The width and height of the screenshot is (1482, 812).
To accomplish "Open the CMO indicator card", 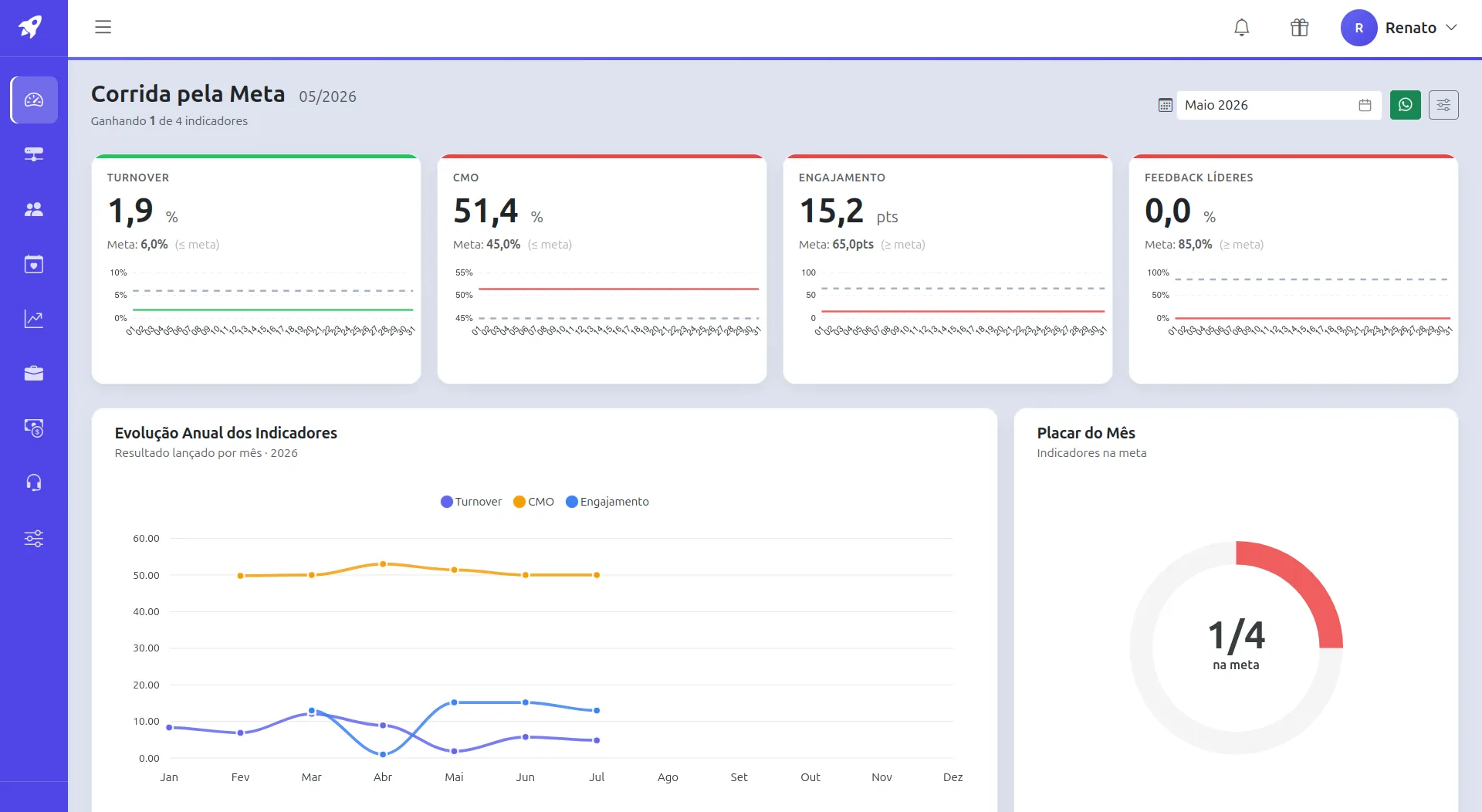I will click(602, 269).
